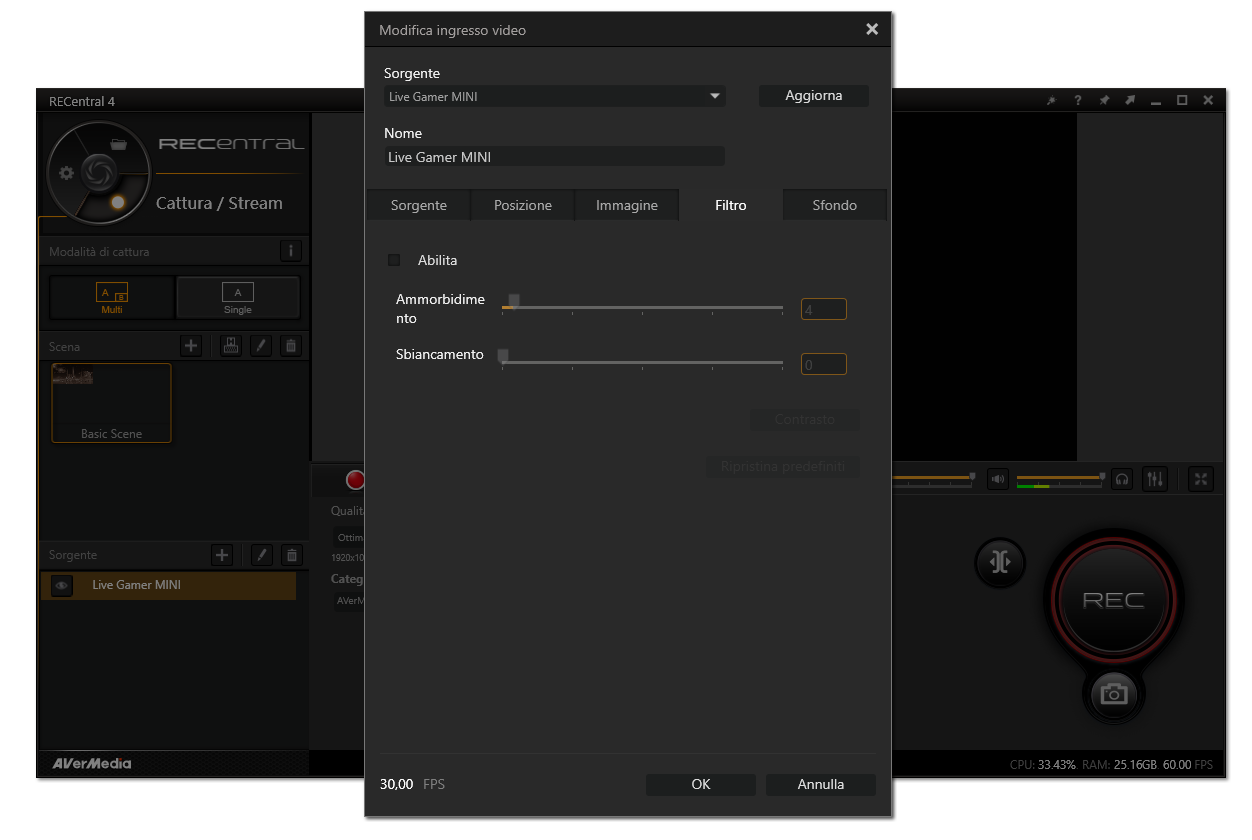Viewport: 1252px width, 840px height.
Task: Click the 30,00 FPS readout in dialog
Action: click(412, 785)
